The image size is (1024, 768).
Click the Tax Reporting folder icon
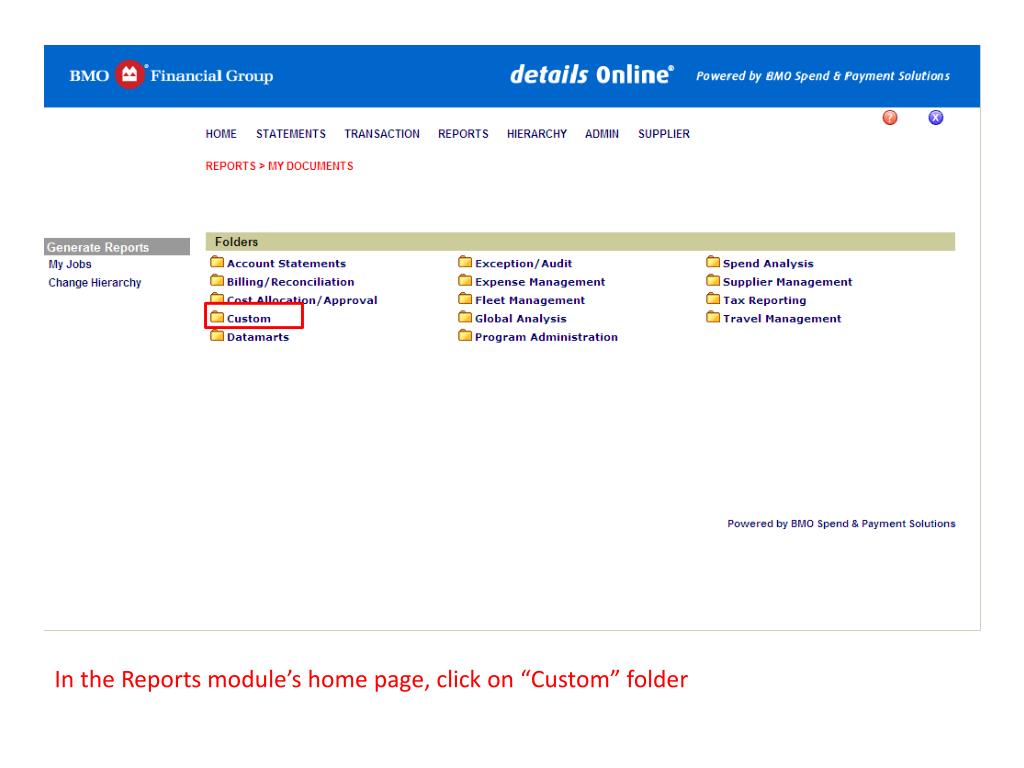tap(712, 299)
